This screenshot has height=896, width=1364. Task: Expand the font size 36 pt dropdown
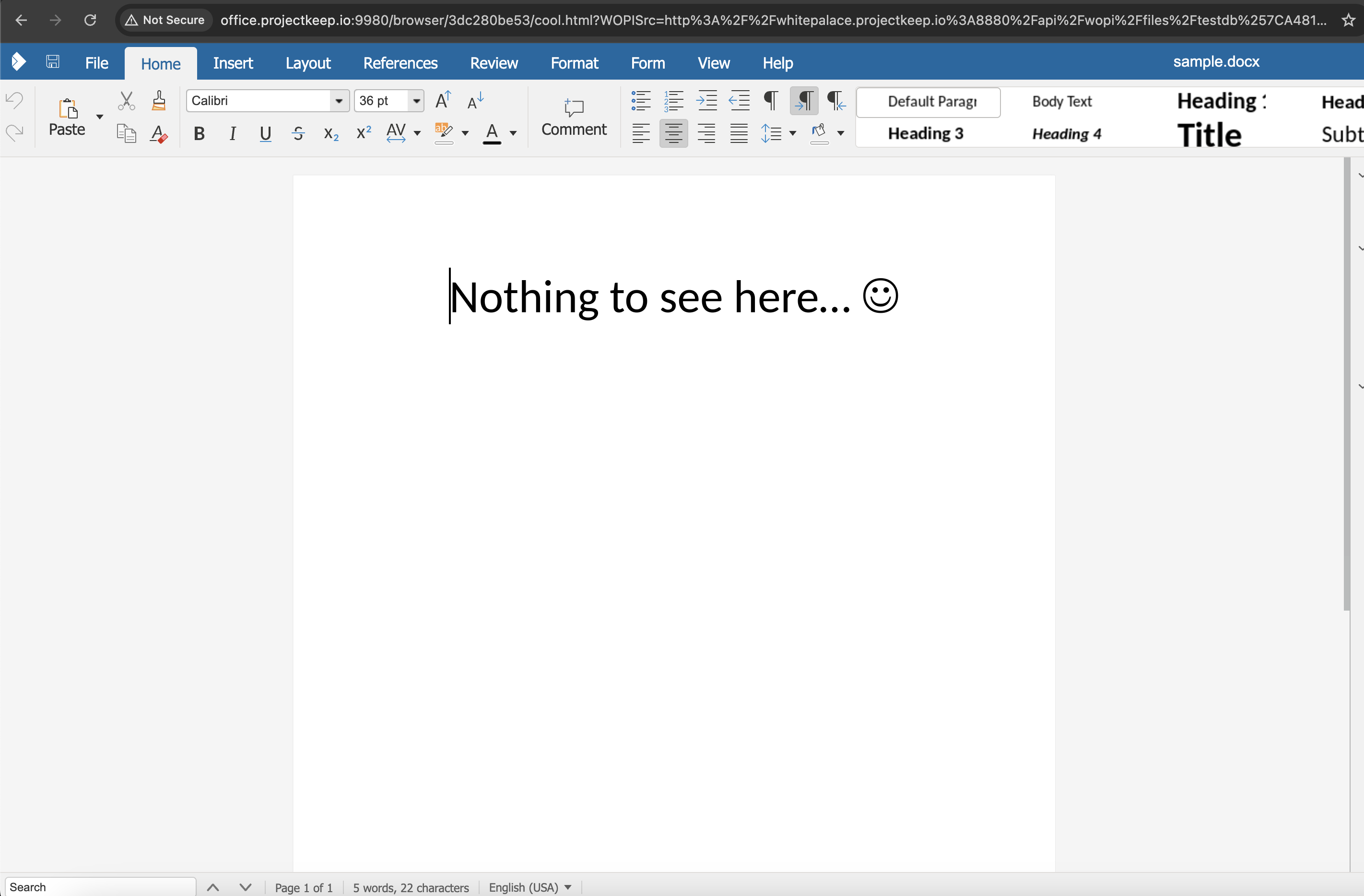pos(417,101)
